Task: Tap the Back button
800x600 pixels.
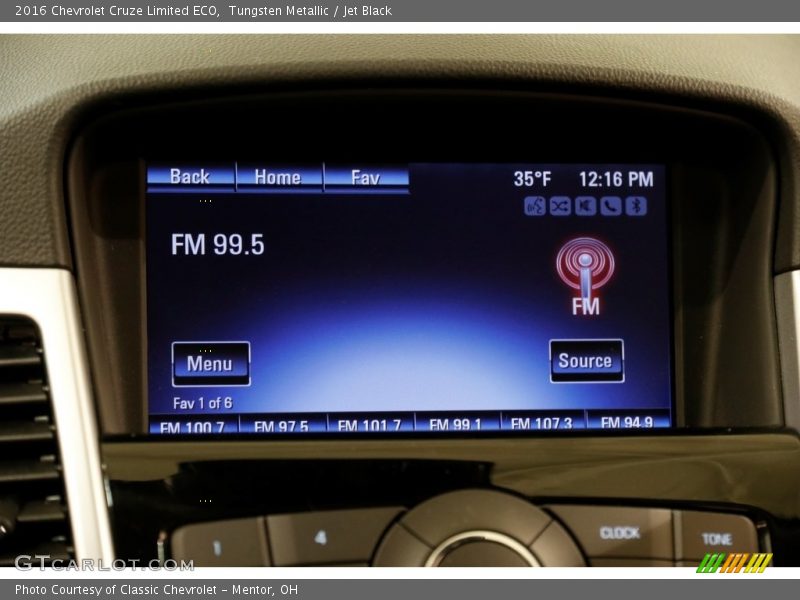Action: point(191,178)
